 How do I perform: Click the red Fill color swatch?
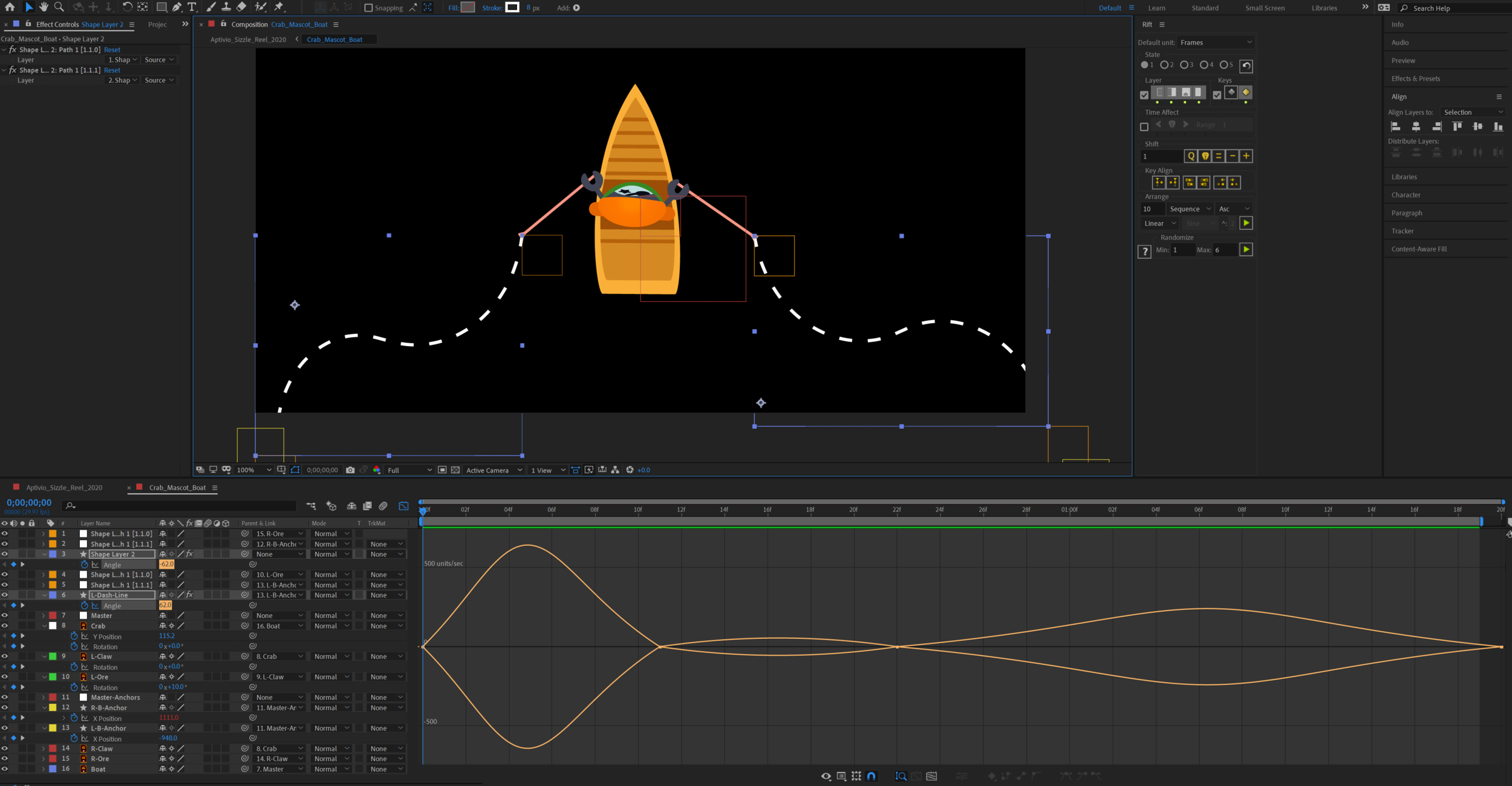pyautogui.click(x=468, y=7)
